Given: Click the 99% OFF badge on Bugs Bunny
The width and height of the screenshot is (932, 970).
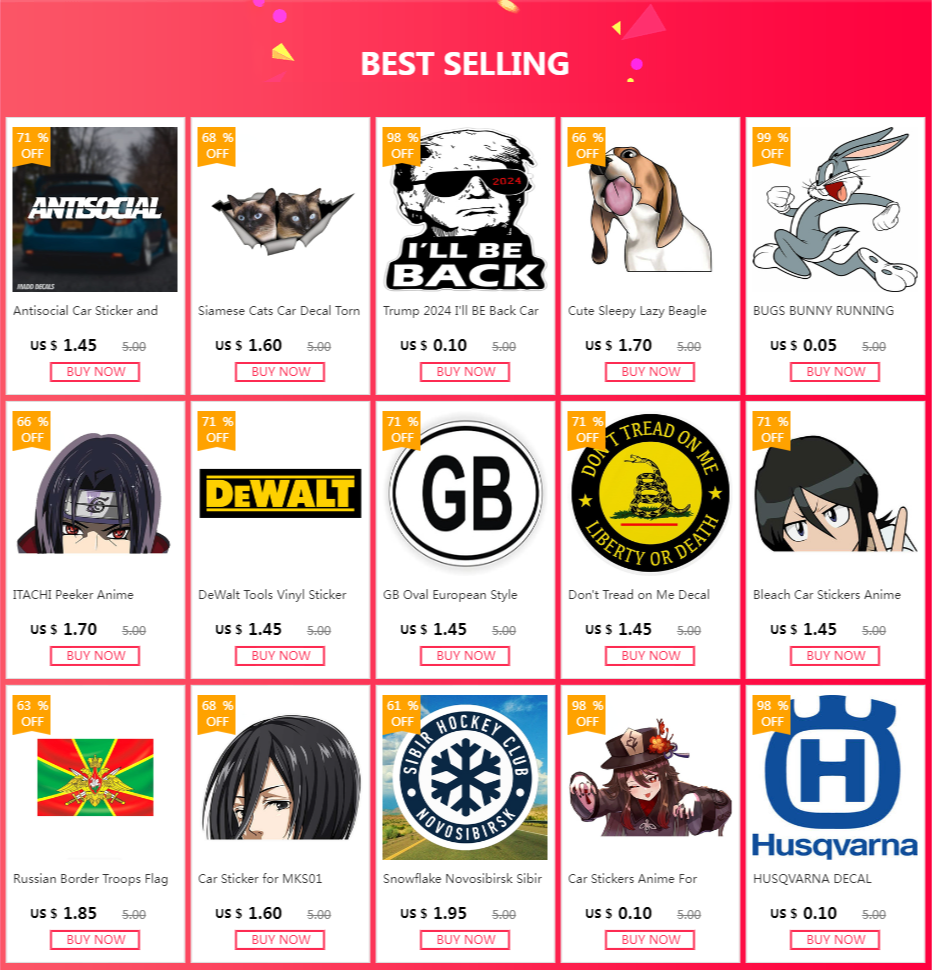Looking at the screenshot, I should point(771,146).
